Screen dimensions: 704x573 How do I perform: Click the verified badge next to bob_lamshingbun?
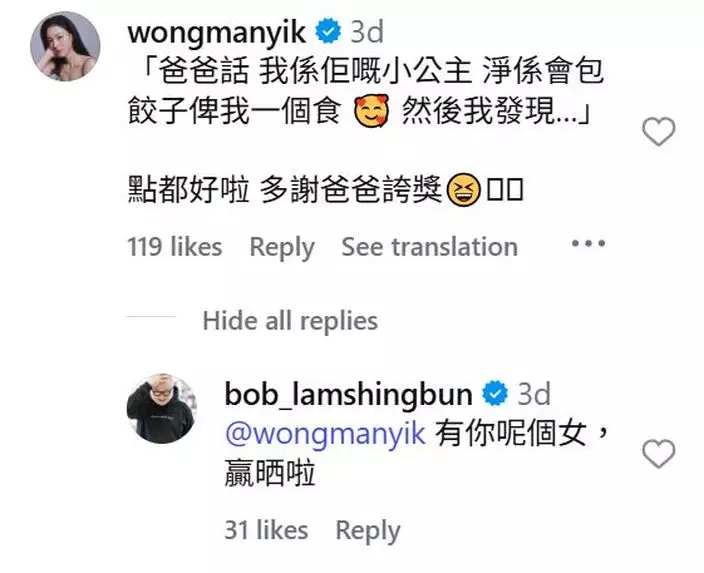495,393
